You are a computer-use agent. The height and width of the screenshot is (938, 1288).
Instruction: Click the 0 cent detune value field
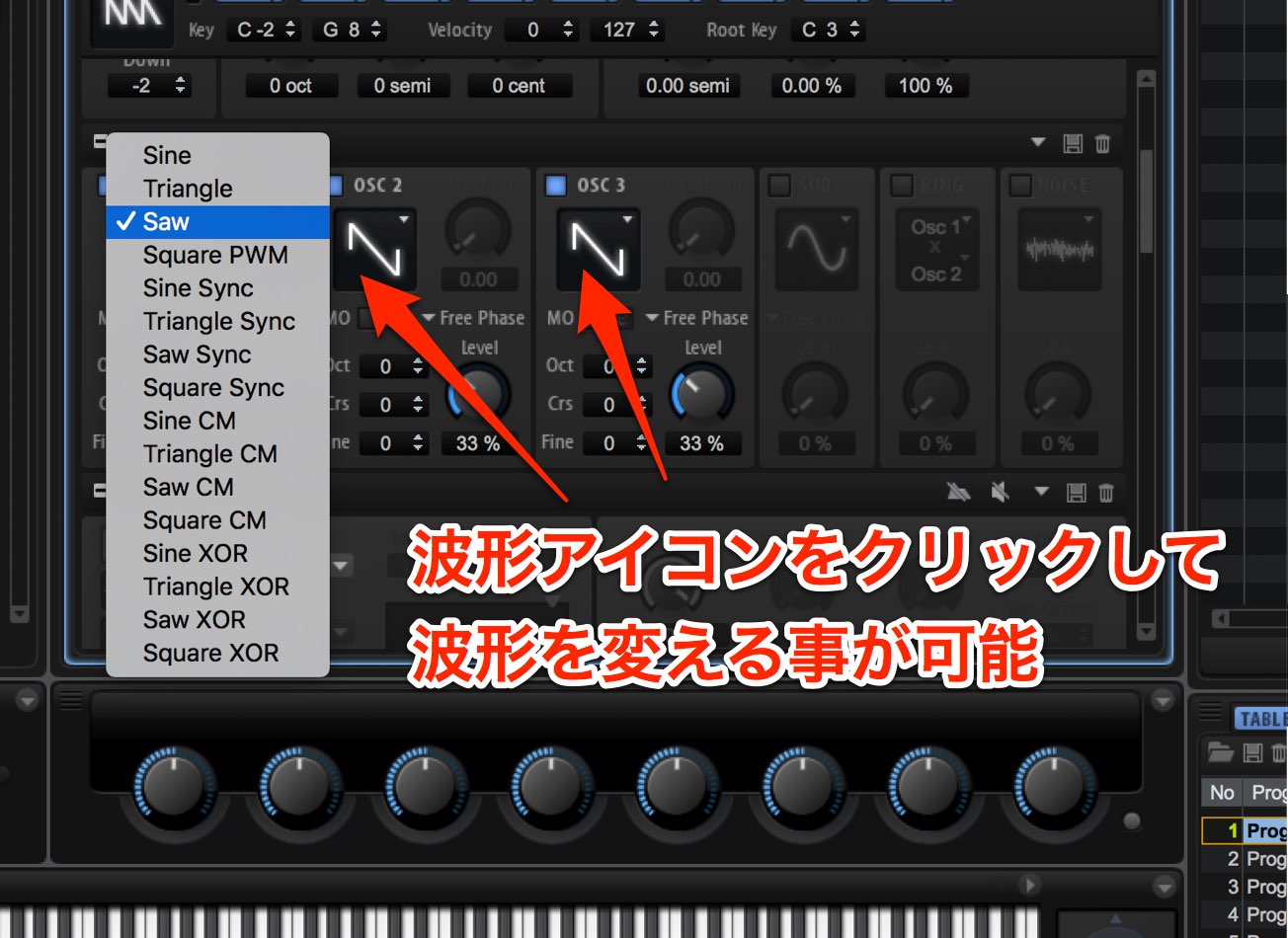pyautogui.click(x=519, y=86)
